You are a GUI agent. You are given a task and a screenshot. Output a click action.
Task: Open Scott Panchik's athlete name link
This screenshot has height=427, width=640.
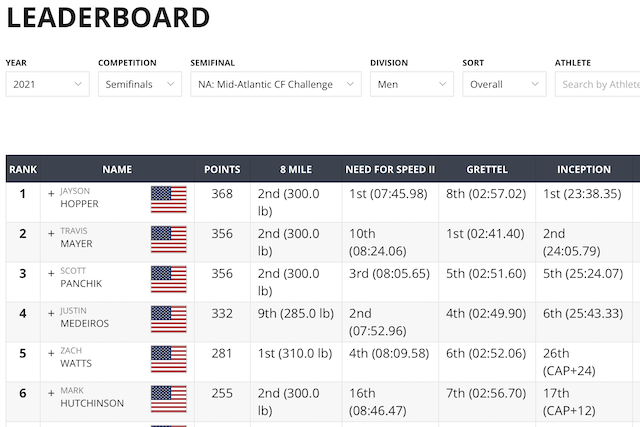pos(81,277)
